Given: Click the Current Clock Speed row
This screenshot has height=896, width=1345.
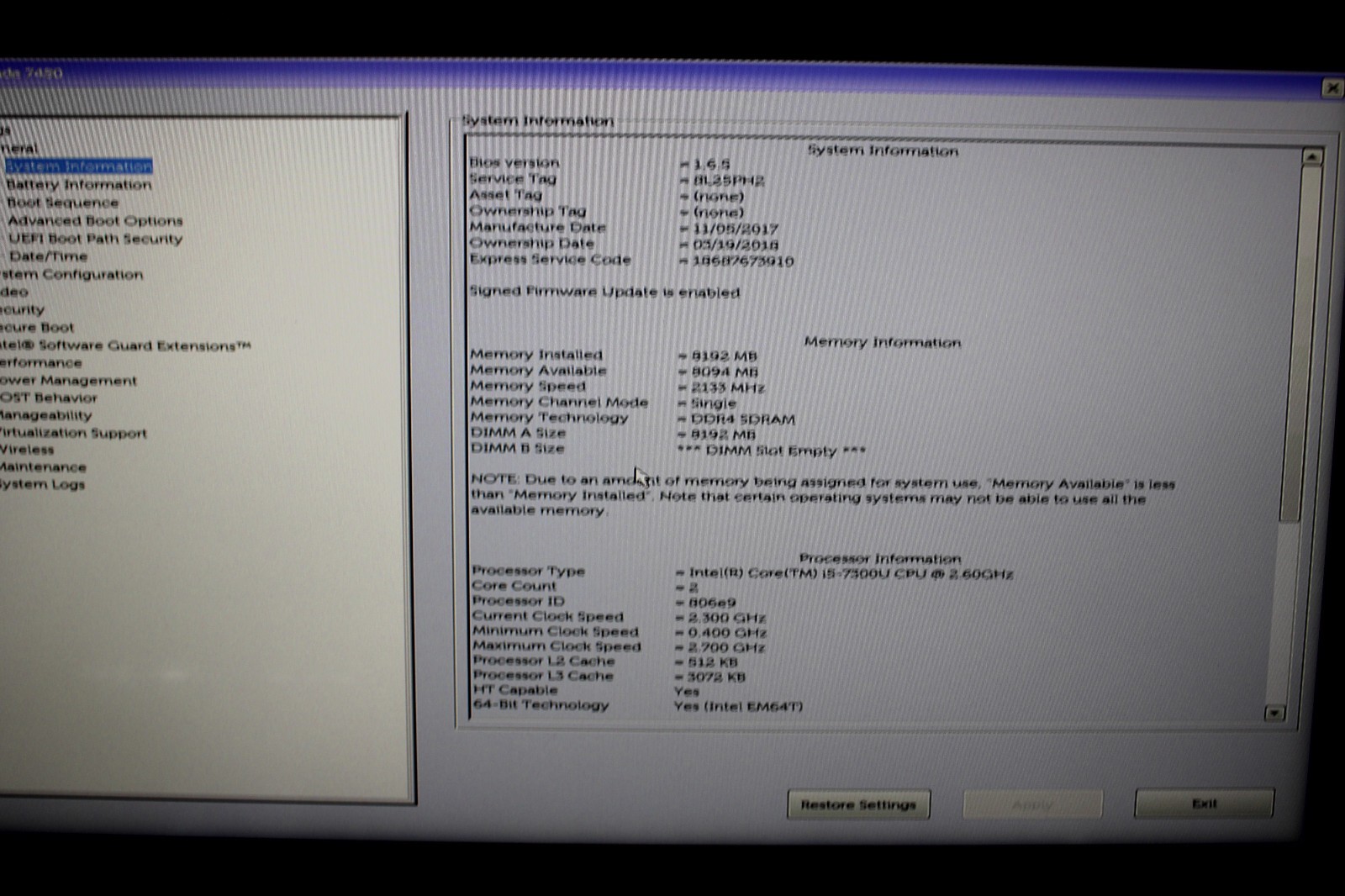Looking at the screenshot, I should (619, 617).
